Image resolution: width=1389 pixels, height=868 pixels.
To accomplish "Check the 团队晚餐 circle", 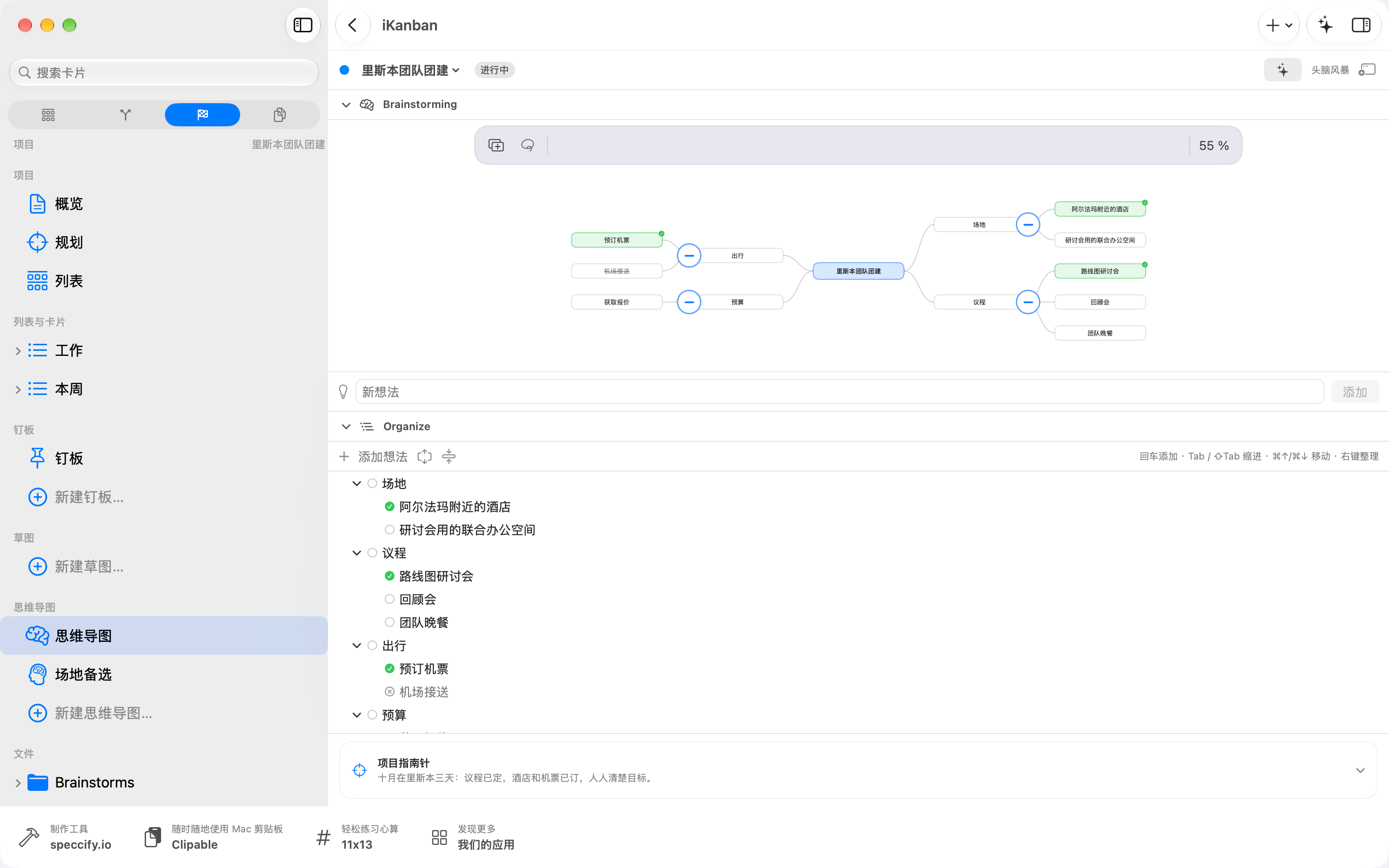I will tap(389, 622).
